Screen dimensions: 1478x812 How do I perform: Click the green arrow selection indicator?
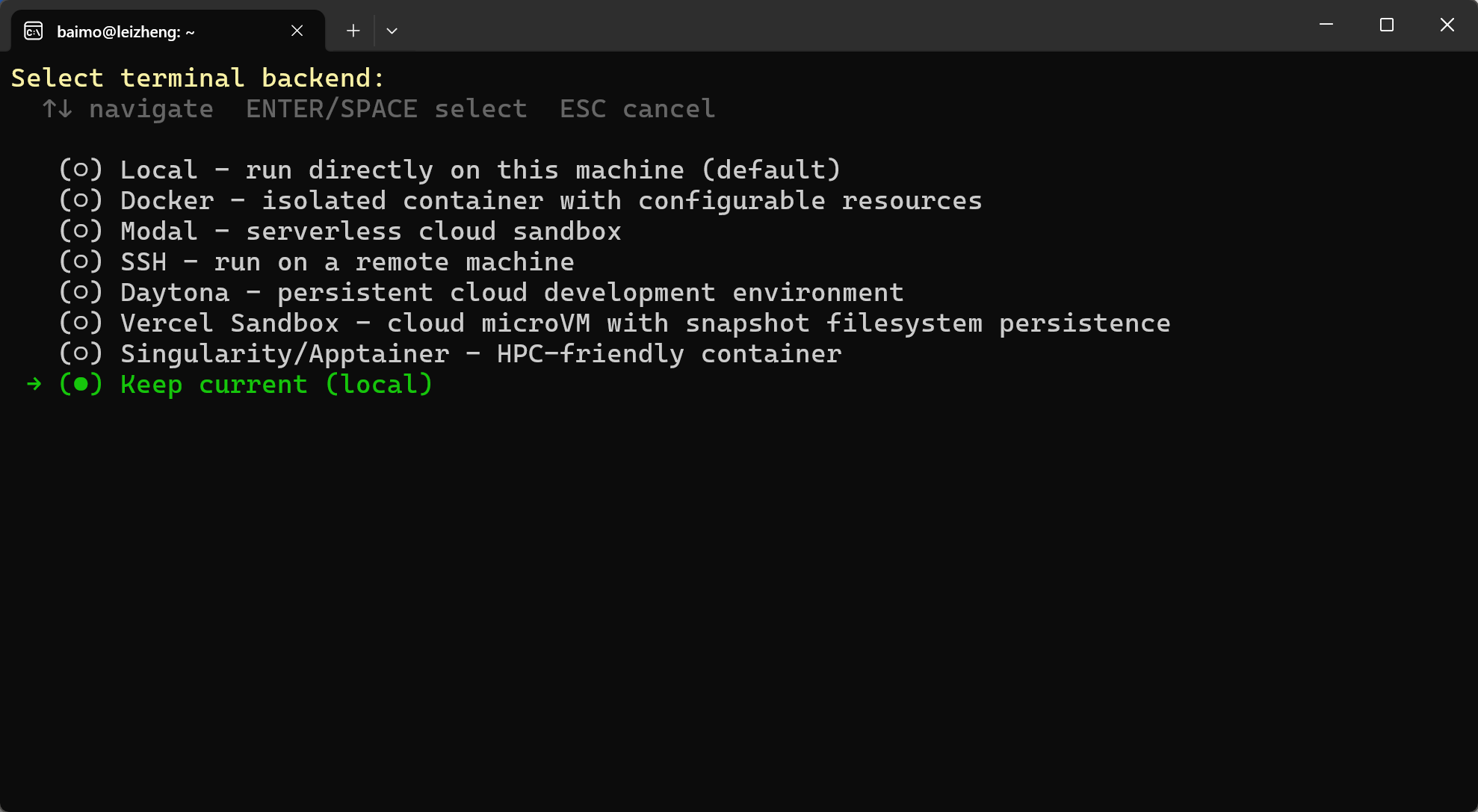coord(34,384)
